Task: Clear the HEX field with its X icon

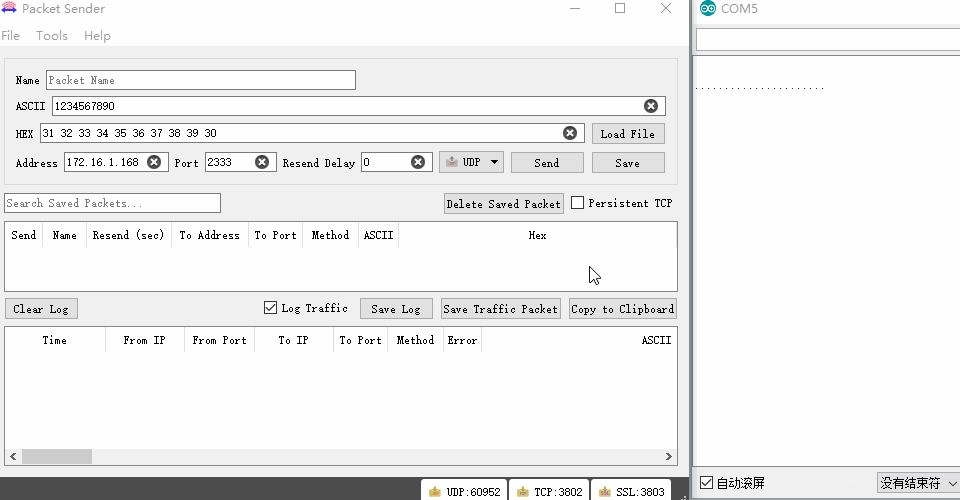Action: (x=570, y=133)
